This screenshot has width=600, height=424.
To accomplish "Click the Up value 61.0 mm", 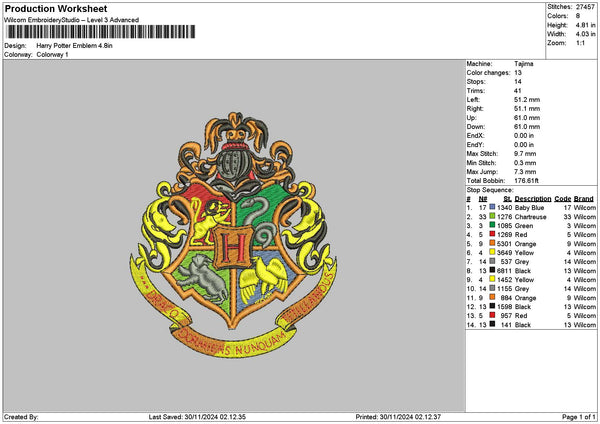I will coord(527,117).
